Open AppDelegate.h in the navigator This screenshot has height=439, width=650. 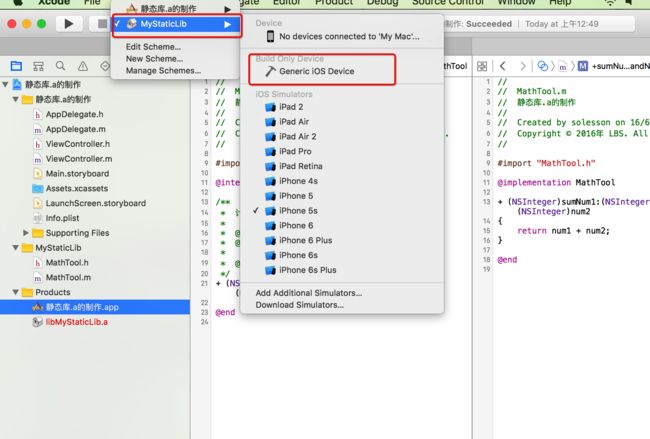(x=74, y=114)
